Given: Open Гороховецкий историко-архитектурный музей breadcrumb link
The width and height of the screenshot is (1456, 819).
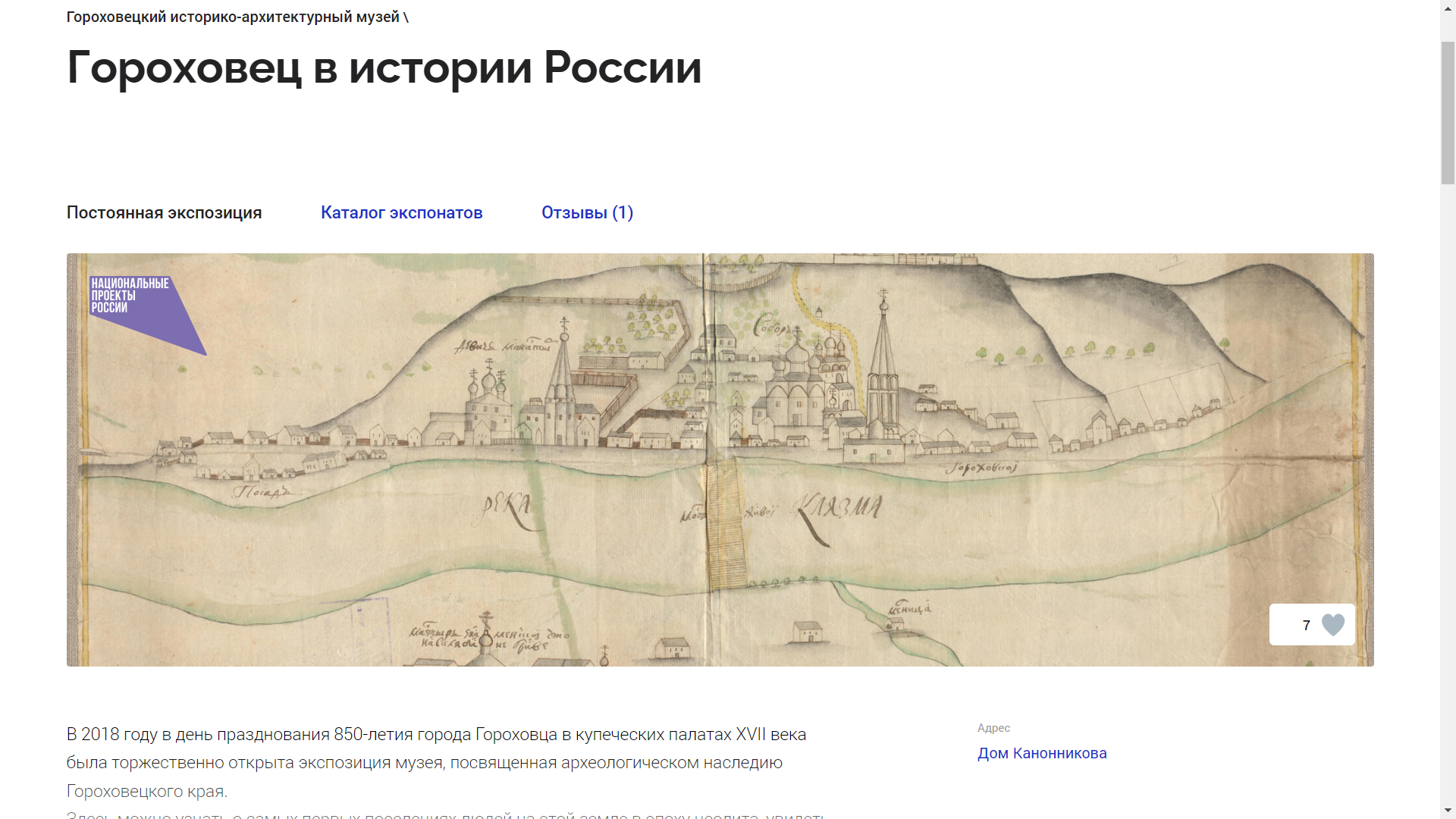Looking at the screenshot, I should point(233,17).
